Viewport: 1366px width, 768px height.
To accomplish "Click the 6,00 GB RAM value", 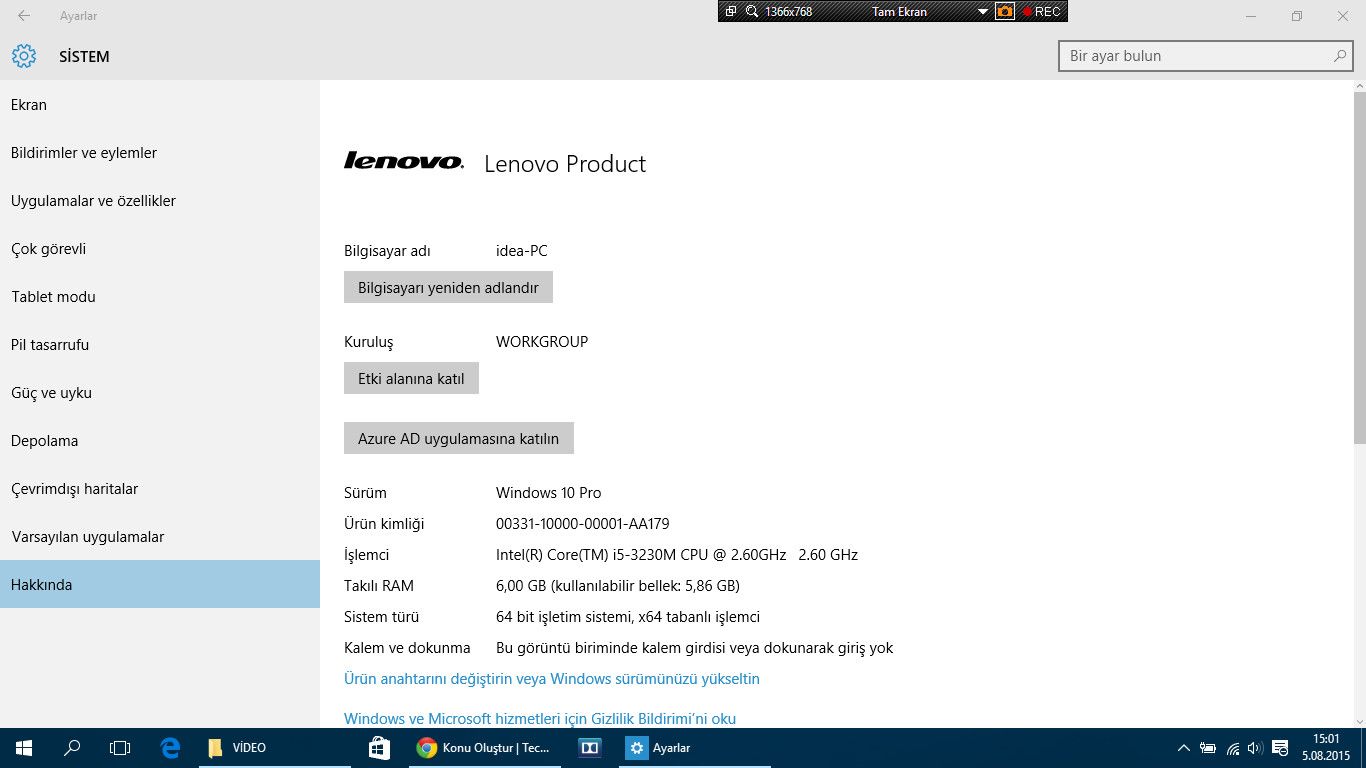I will pyautogui.click(x=618, y=586).
